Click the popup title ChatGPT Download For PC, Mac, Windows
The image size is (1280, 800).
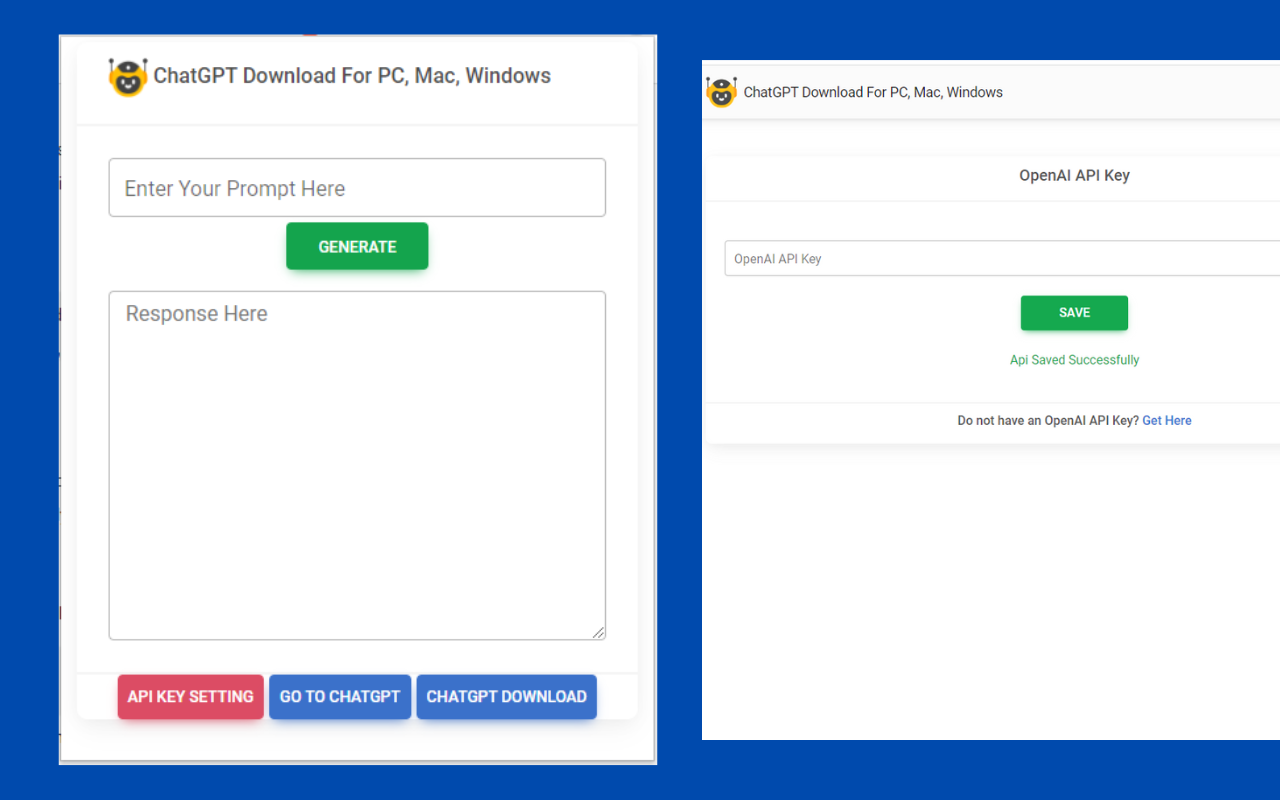(x=352, y=76)
